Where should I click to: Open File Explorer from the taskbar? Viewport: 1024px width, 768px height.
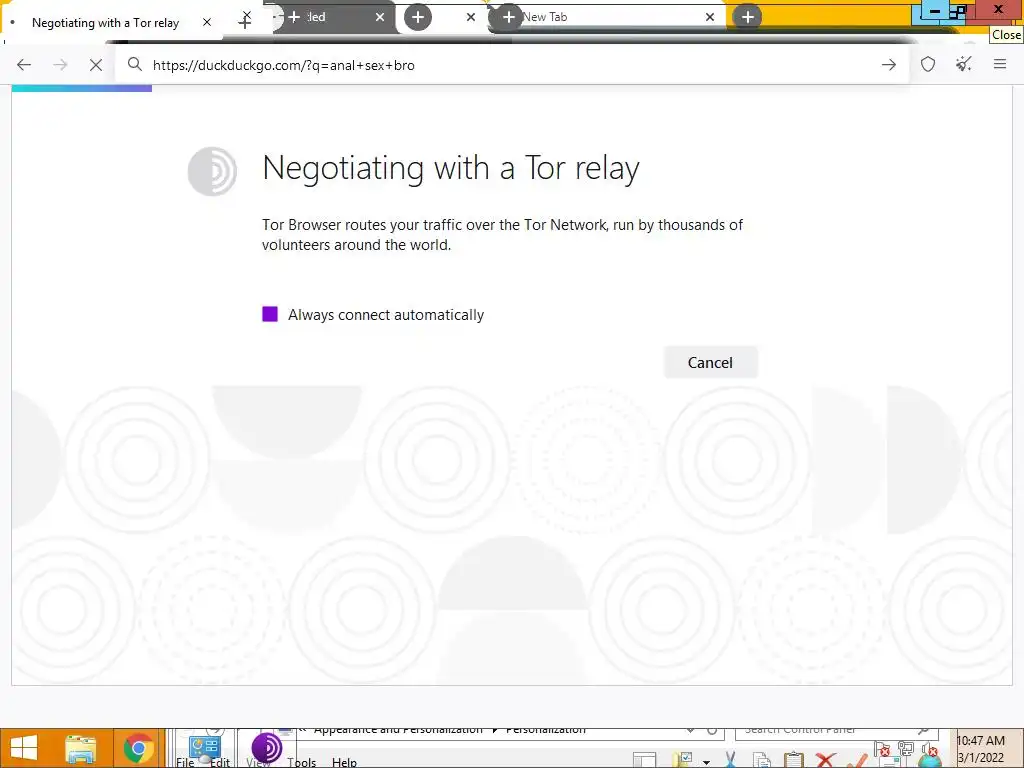80,748
